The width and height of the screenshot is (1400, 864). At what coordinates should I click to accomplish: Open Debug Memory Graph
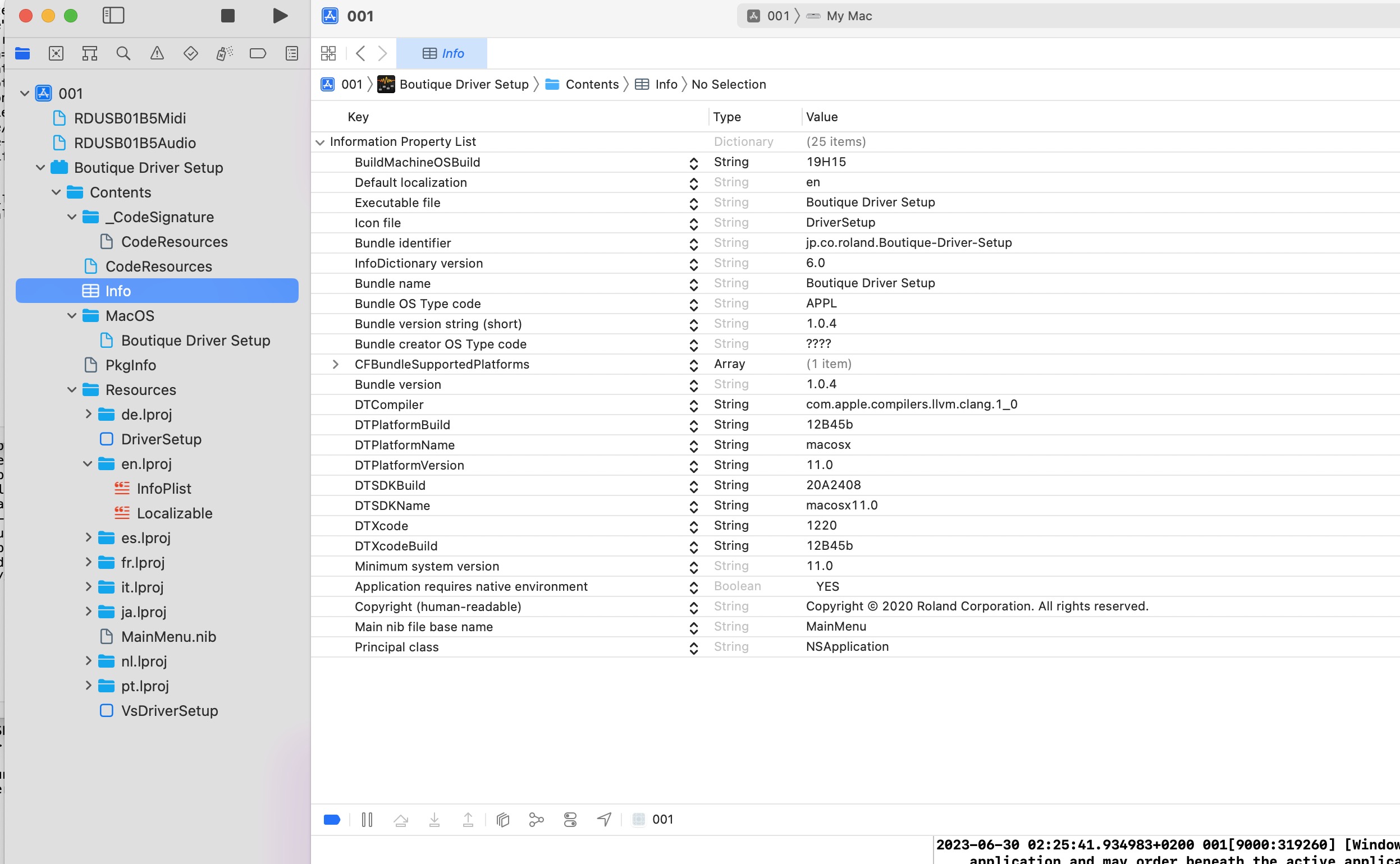(536, 820)
